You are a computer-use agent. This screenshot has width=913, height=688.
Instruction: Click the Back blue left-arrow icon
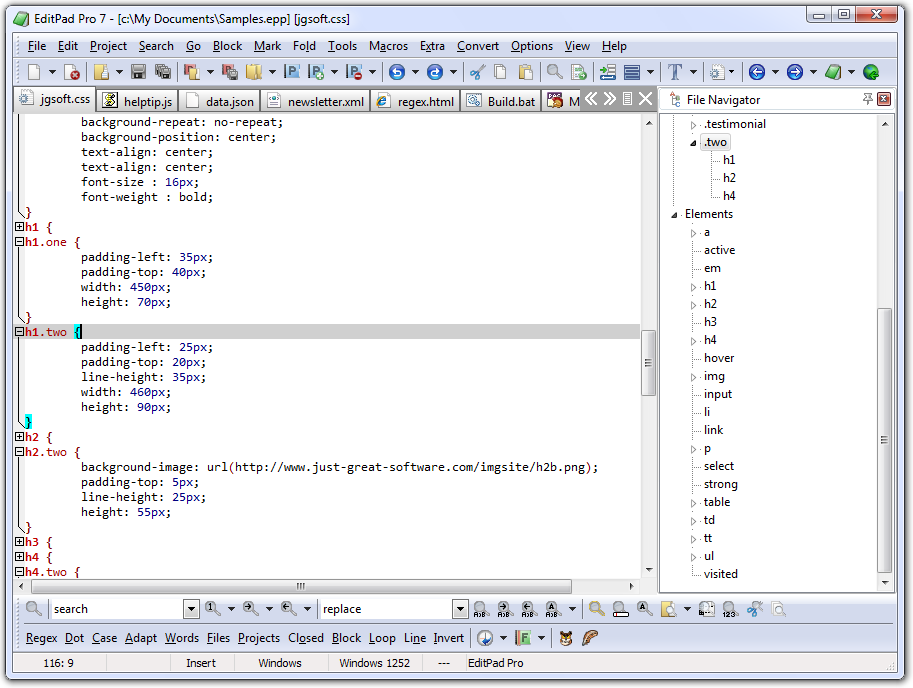pyautogui.click(x=757, y=72)
